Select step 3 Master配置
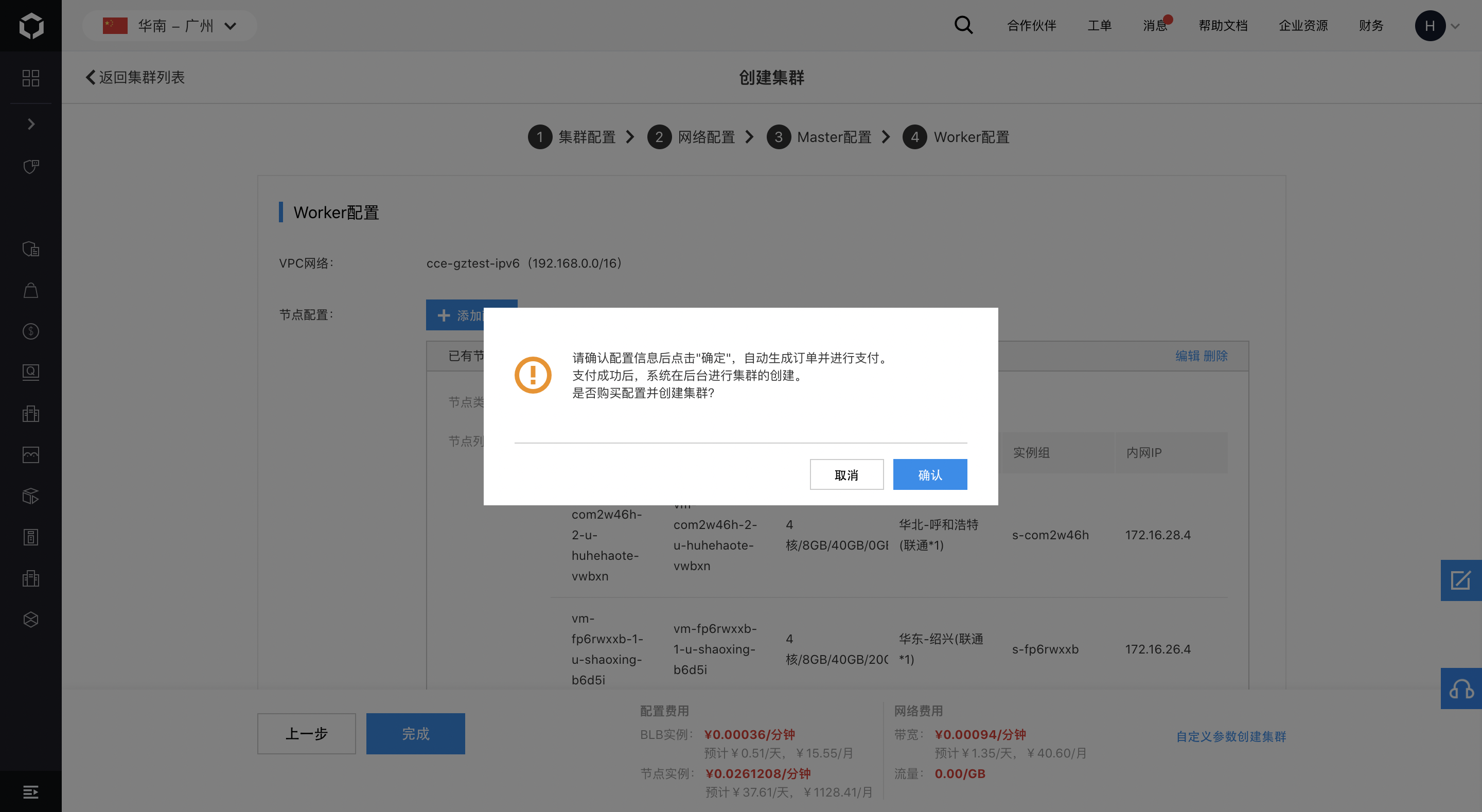 point(819,137)
